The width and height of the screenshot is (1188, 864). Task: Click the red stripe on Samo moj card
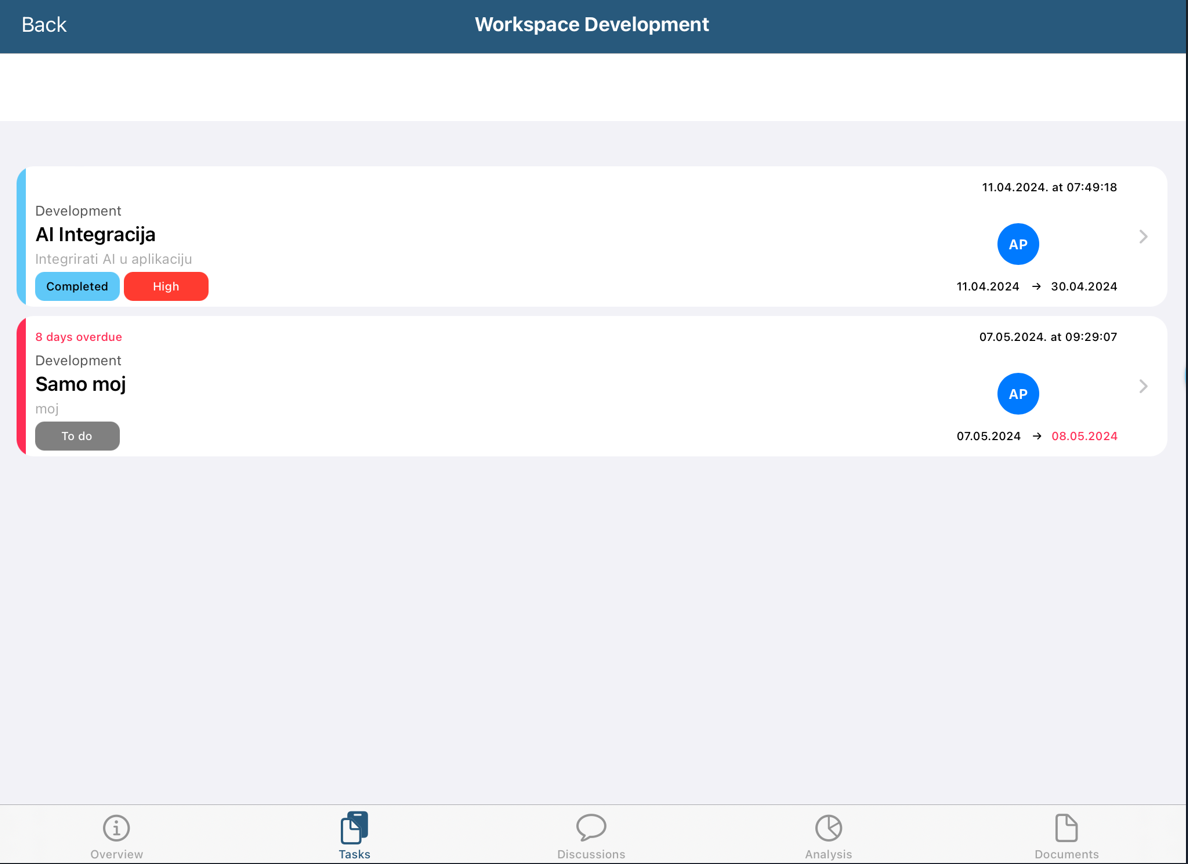click(x=21, y=386)
